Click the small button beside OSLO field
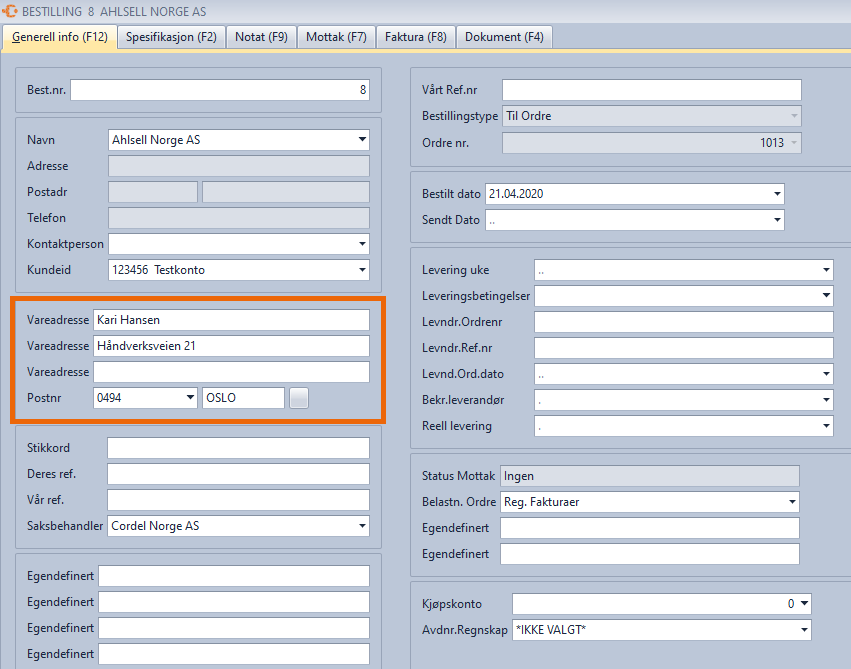Screen dimensions: 851x669 [299, 398]
